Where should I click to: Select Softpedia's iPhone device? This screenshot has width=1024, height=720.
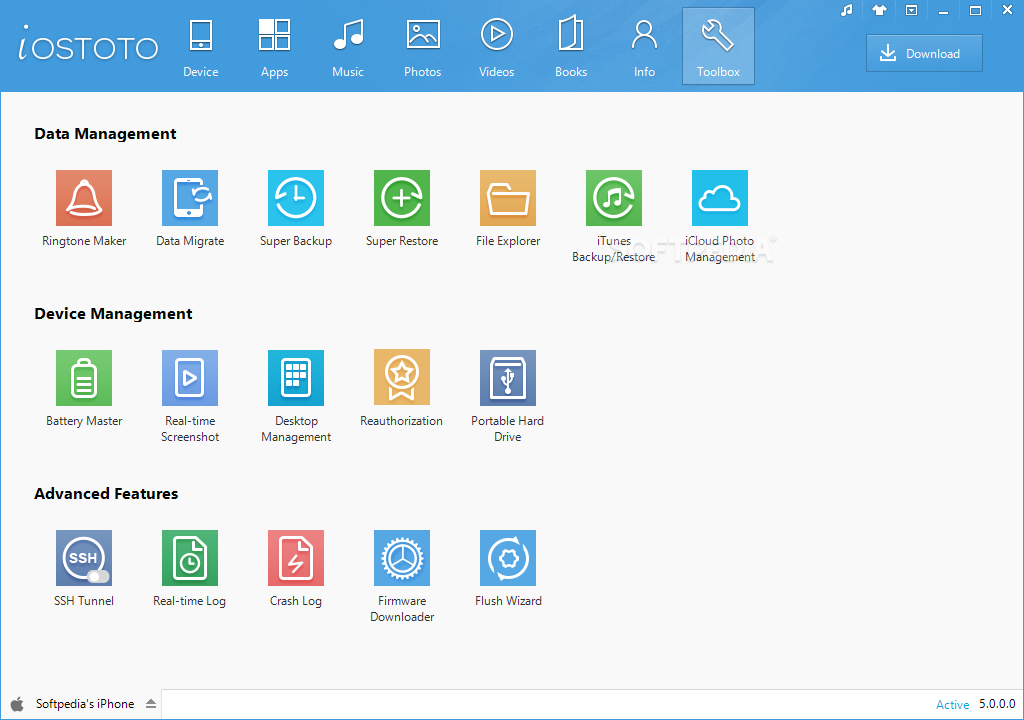85,704
